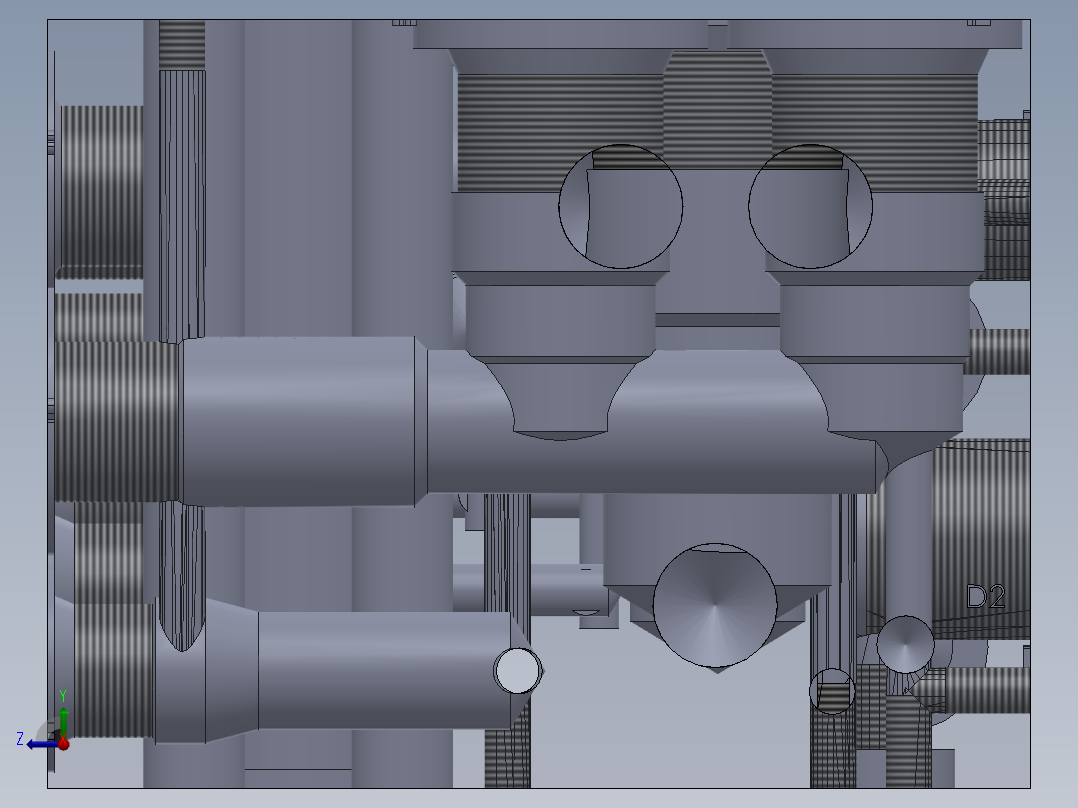Click the red X axis ball of the triad
This screenshot has height=808, width=1078.
(x=63, y=743)
